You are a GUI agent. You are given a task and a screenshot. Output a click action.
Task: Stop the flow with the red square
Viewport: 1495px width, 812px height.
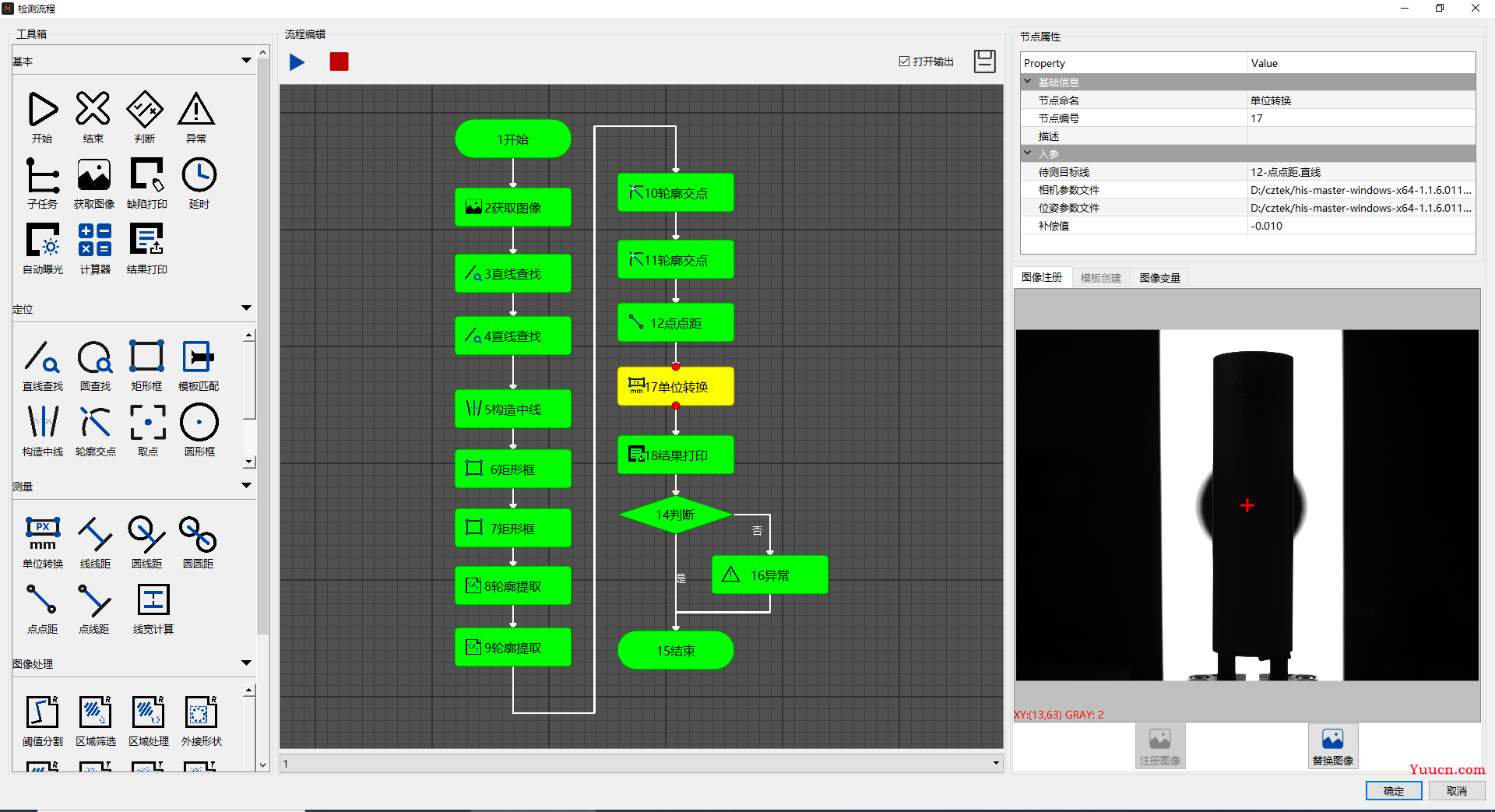[x=339, y=62]
